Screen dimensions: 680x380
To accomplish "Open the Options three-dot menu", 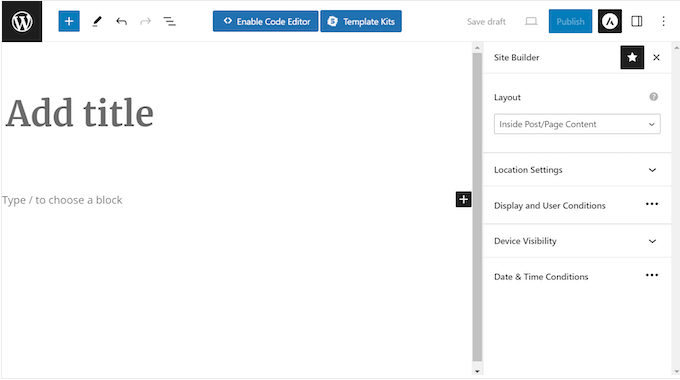I will tap(663, 21).
